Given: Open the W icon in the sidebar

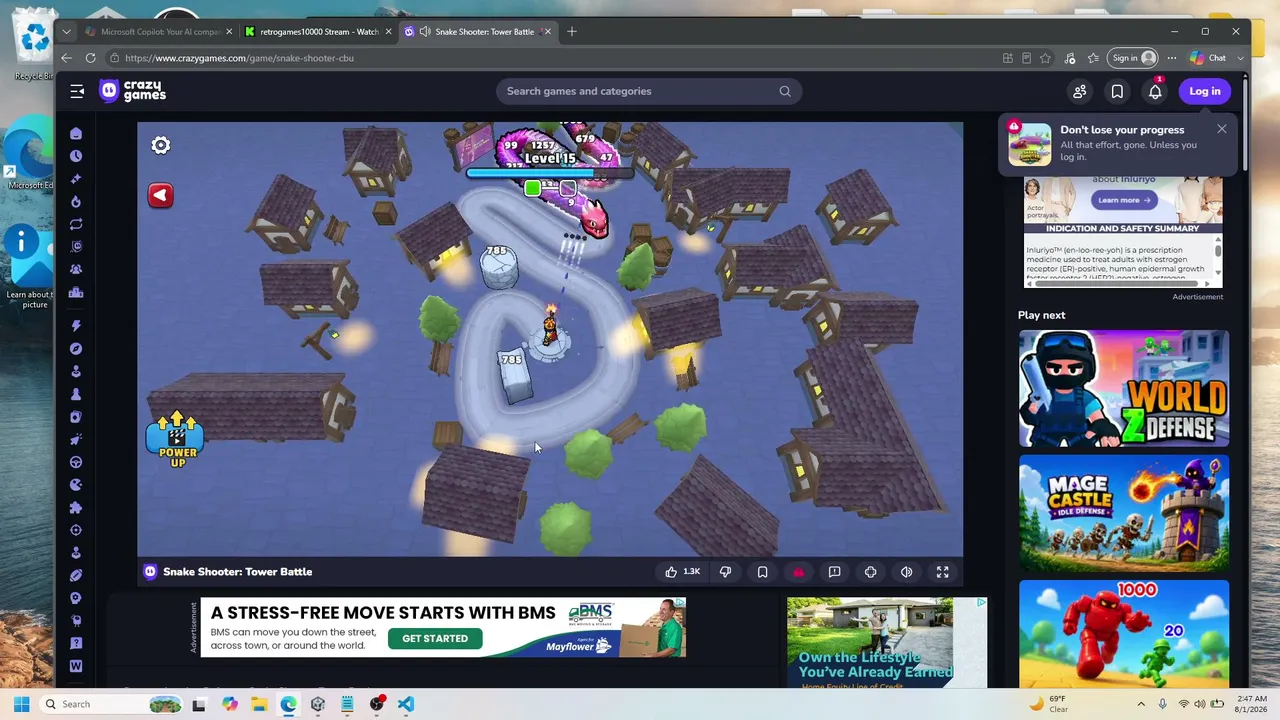Looking at the screenshot, I should tap(76, 666).
